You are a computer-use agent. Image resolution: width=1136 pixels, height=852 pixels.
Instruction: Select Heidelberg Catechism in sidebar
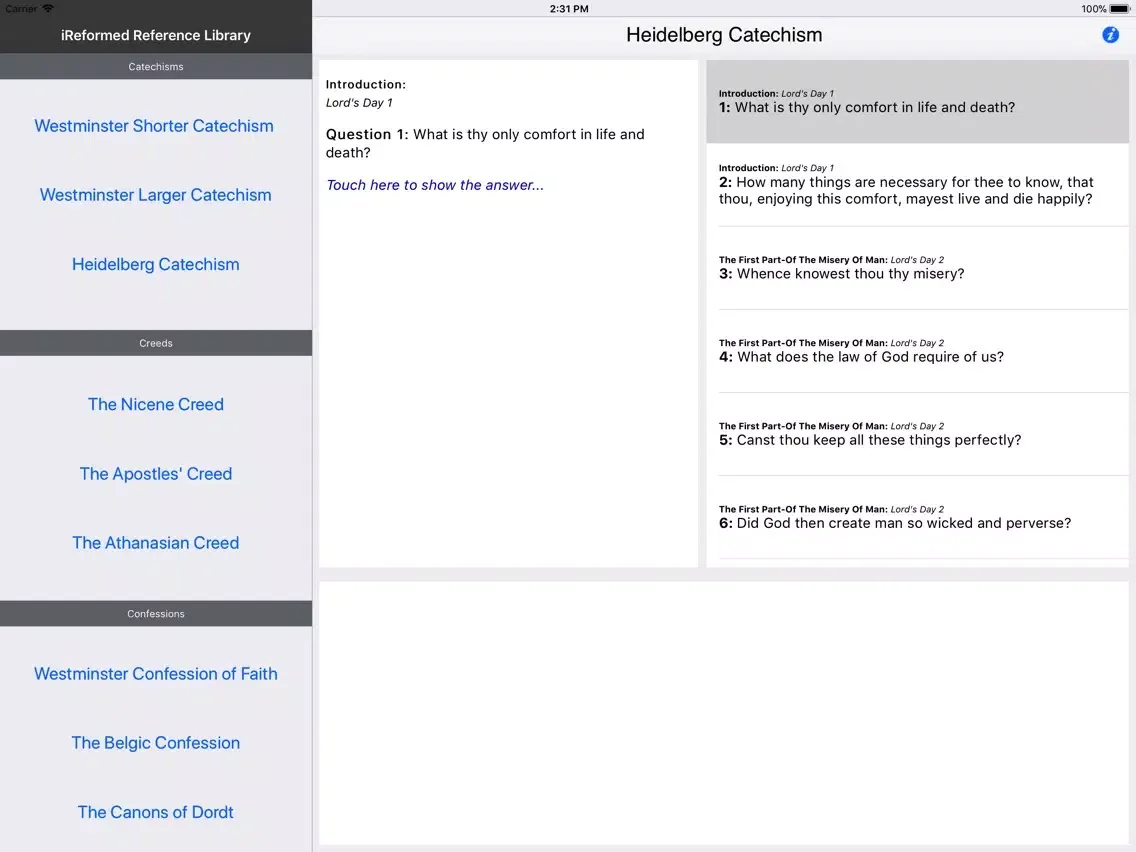click(x=155, y=264)
